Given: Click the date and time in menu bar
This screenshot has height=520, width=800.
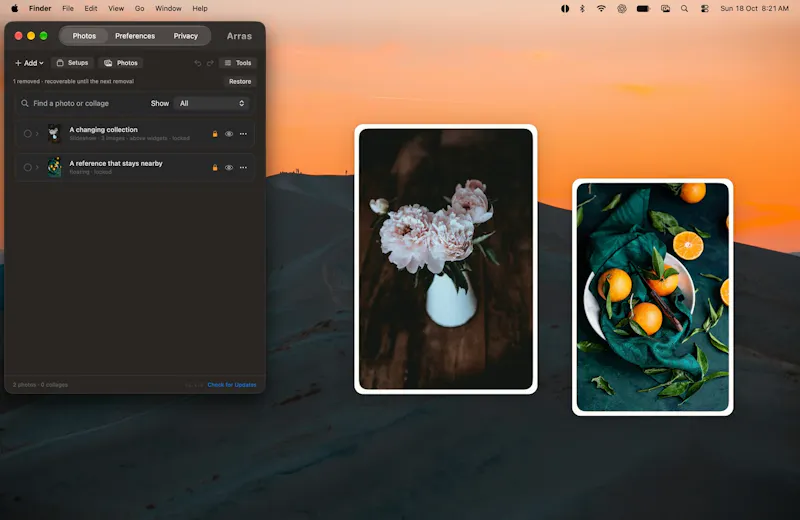Looking at the screenshot, I should click(754, 8).
